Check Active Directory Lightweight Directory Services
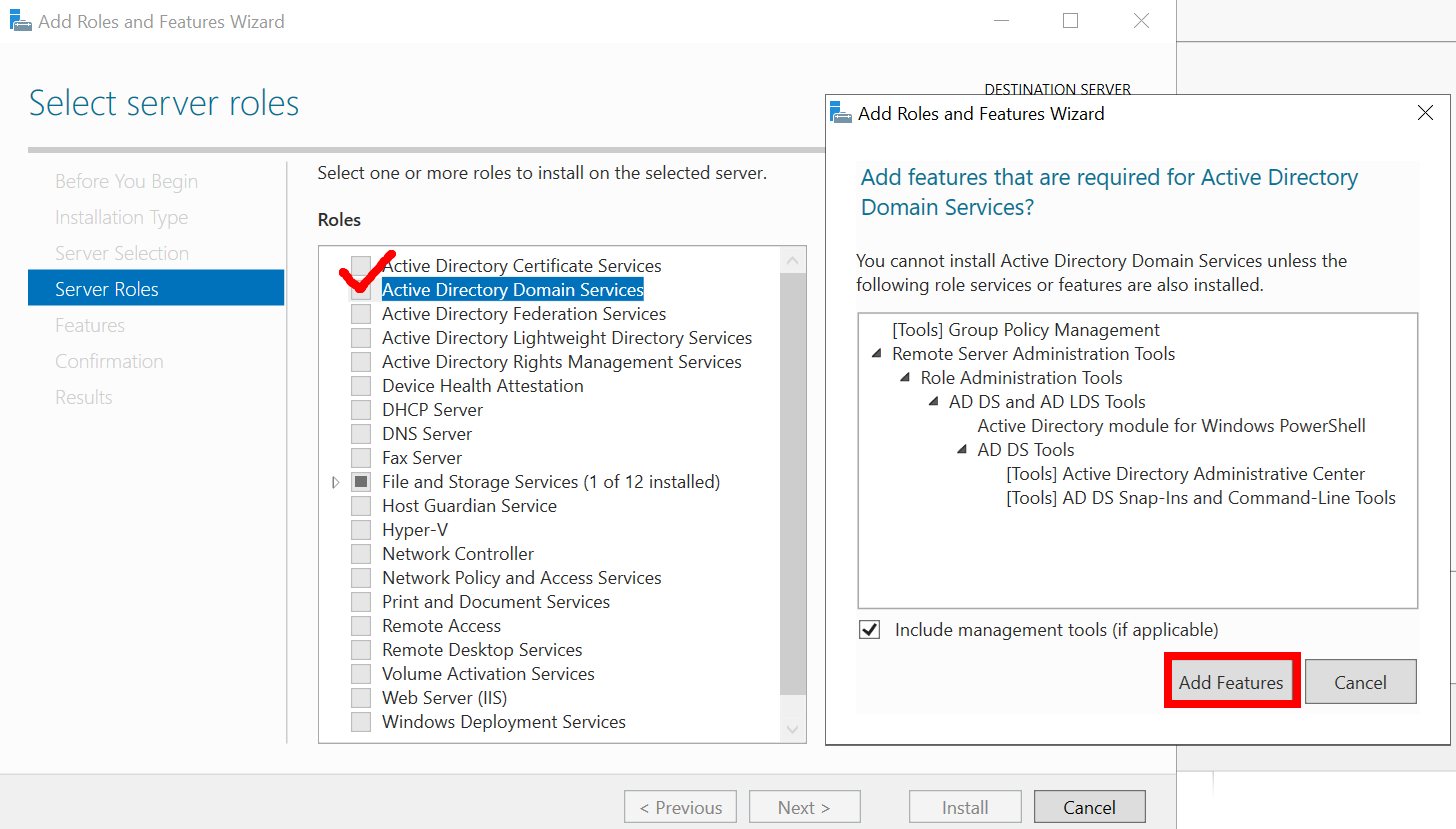The image size is (1456, 829). coord(361,338)
